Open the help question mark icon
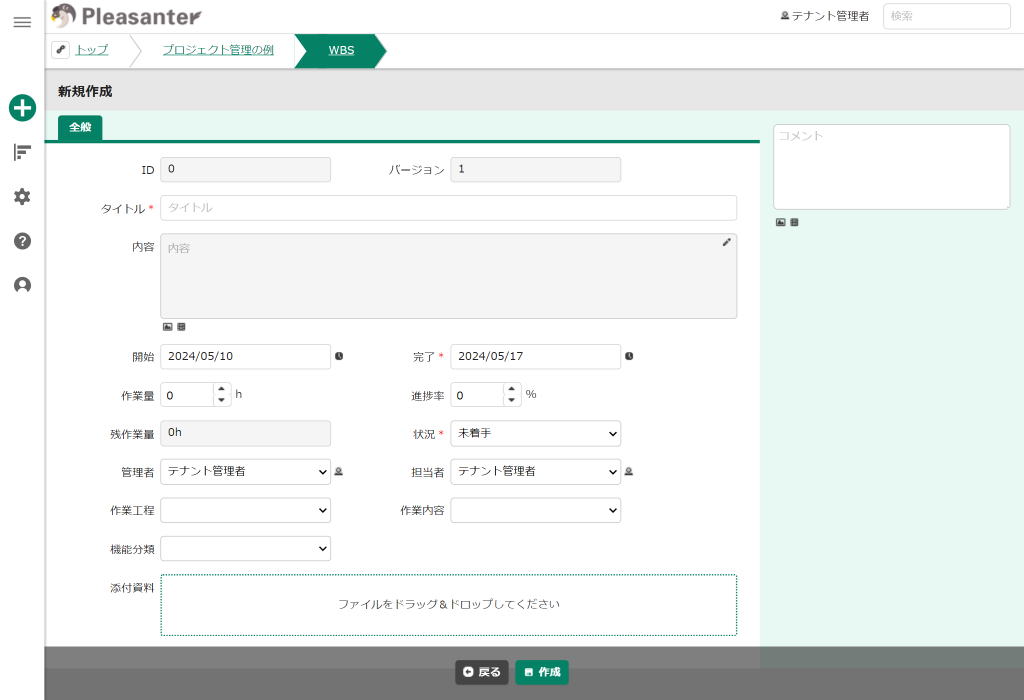The height and width of the screenshot is (700, 1024). (22, 241)
